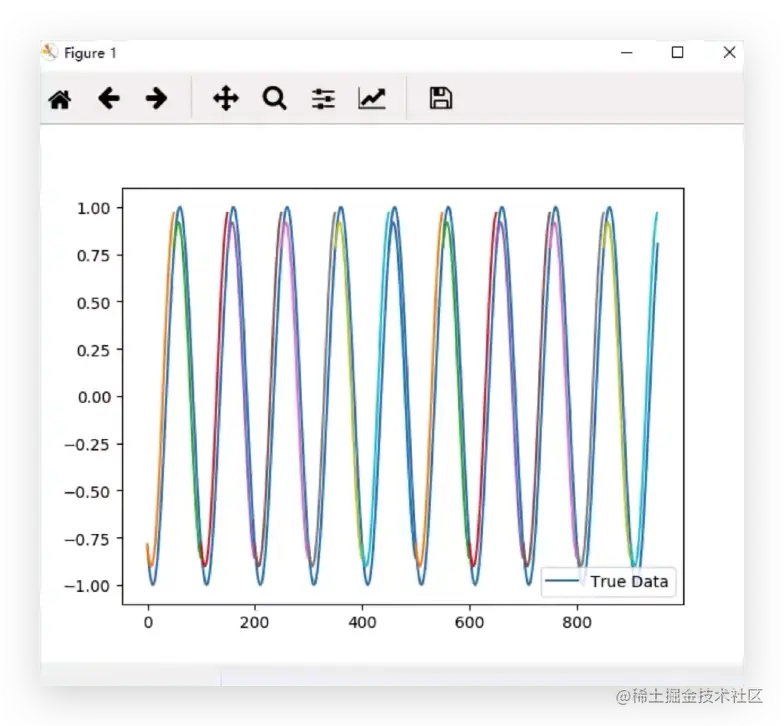This screenshot has height=726, width=784.
Task: Click the x-axis label 600
Action: coord(470,622)
